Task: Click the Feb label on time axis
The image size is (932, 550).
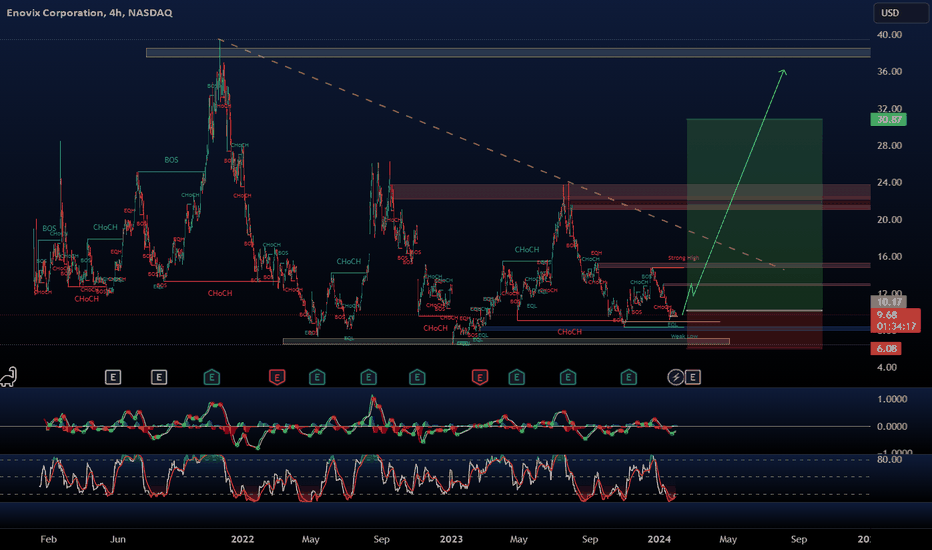Action: (x=49, y=539)
